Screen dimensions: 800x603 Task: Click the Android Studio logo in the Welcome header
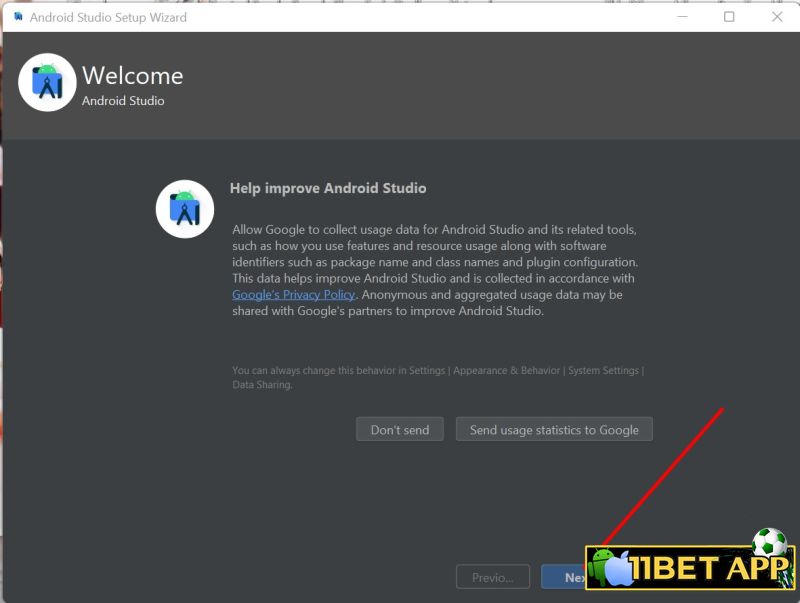click(47, 82)
